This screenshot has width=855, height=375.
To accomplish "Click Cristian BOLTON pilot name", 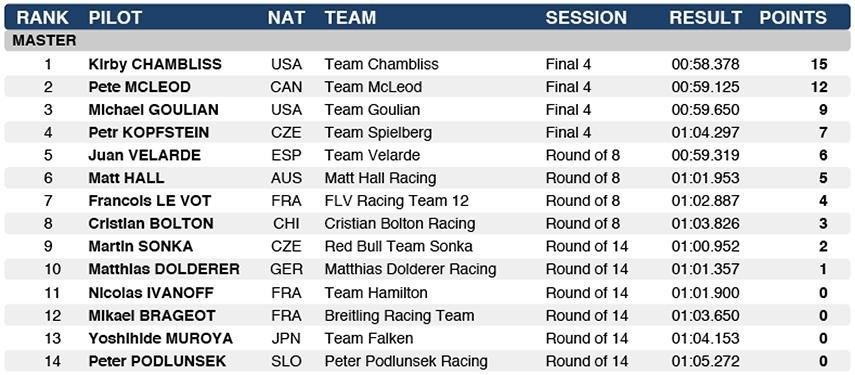I will pos(151,224).
